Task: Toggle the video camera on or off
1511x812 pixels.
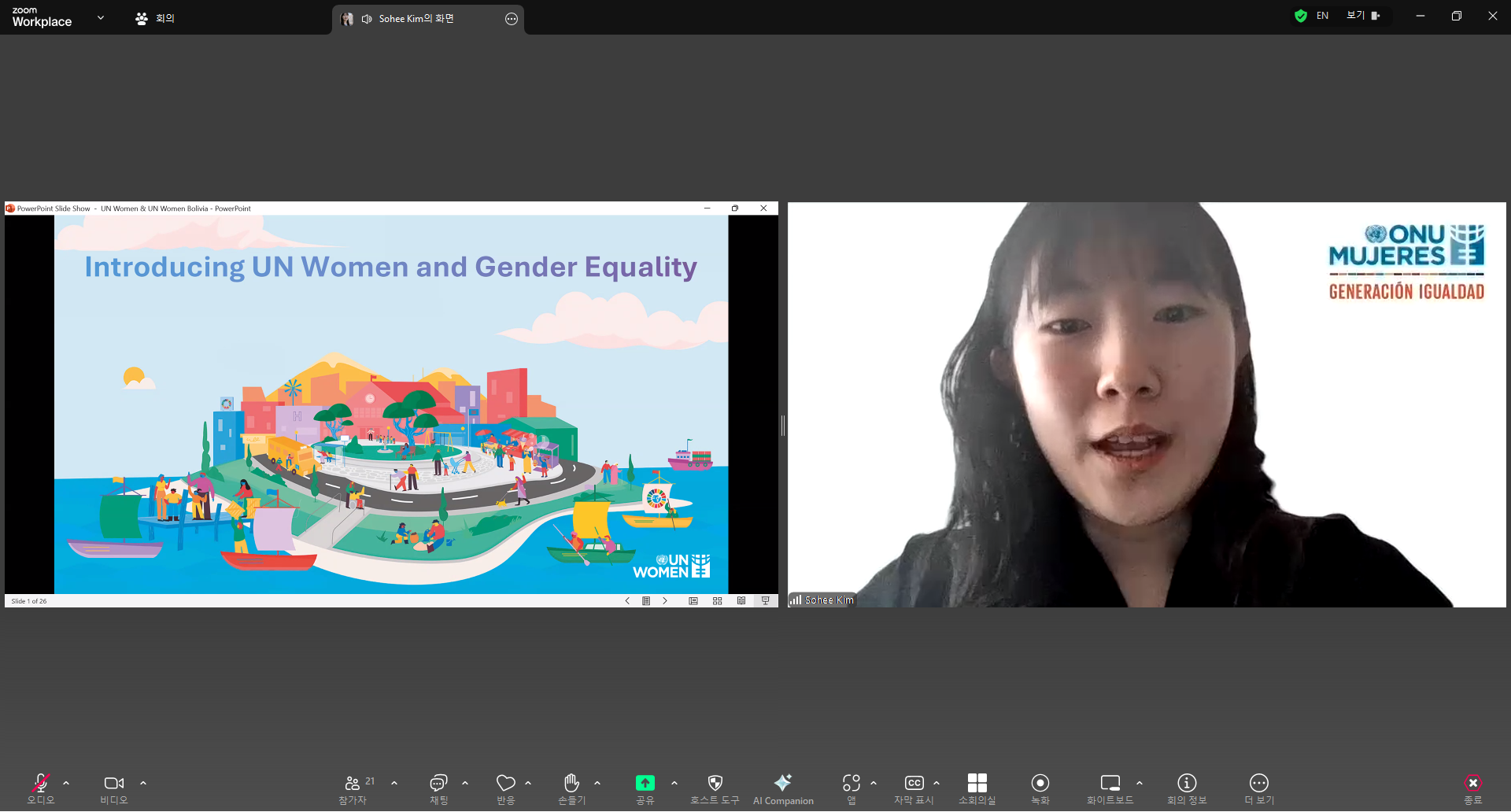Action: coord(114,783)
